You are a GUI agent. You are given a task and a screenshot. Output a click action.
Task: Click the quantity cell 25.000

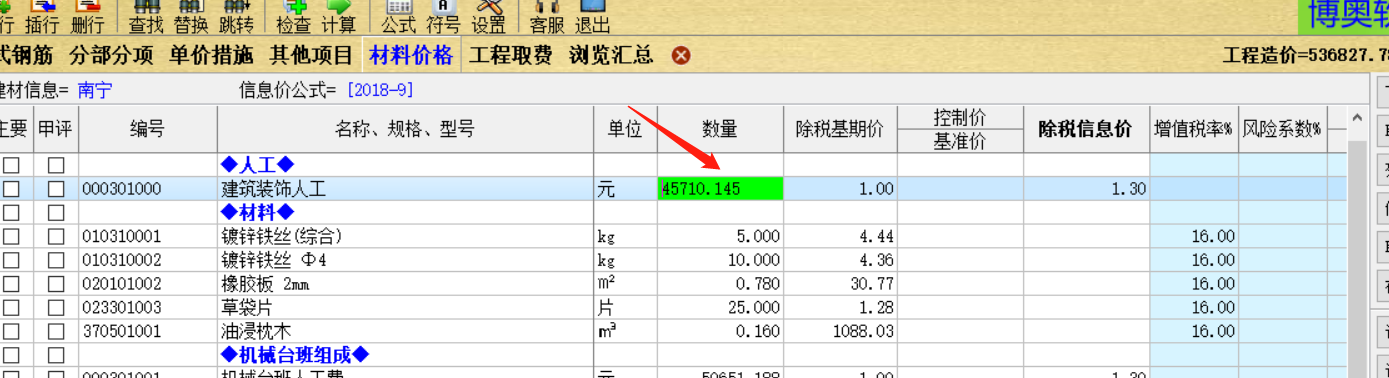720,308
